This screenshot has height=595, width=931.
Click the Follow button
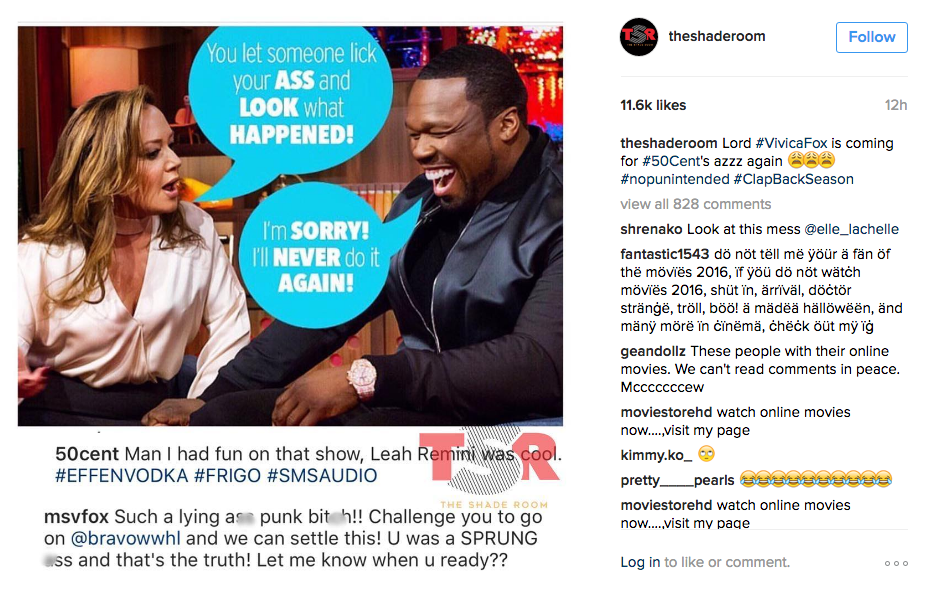pos(872,37)
